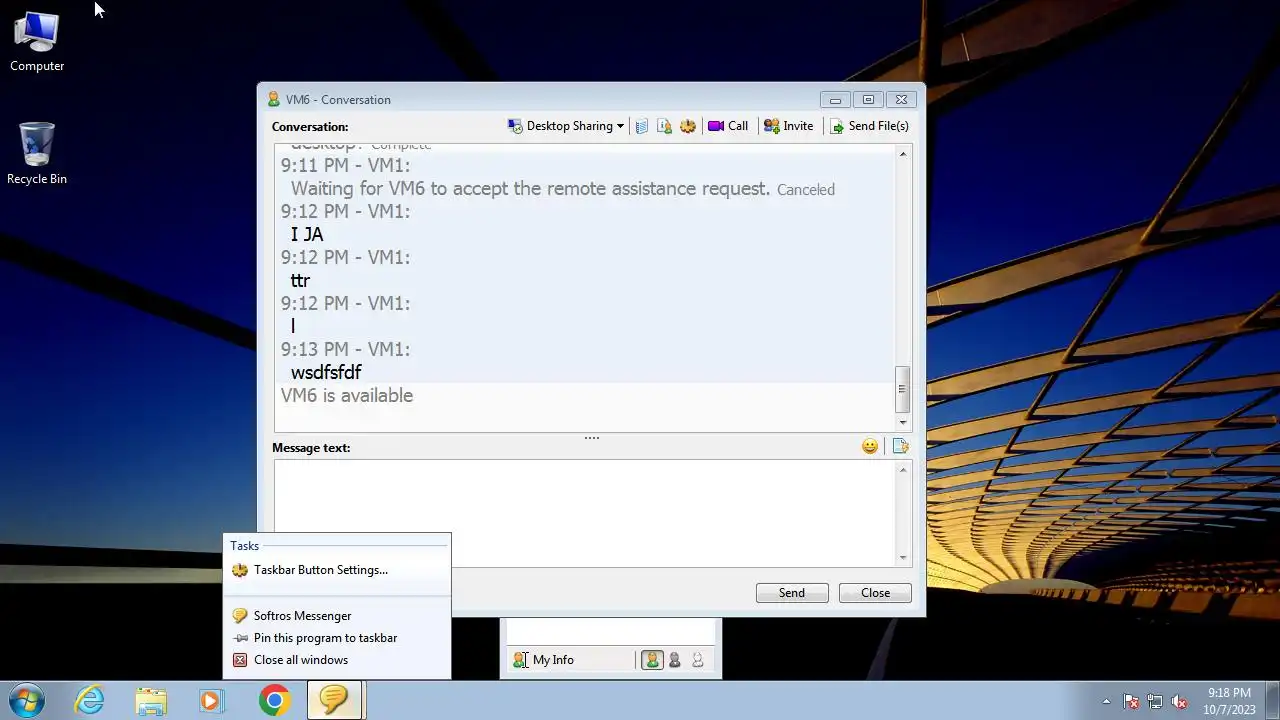Click the VM6 Conversation title bar icon
Viewport: 1280px width, 720px height.
click(273, 99)
